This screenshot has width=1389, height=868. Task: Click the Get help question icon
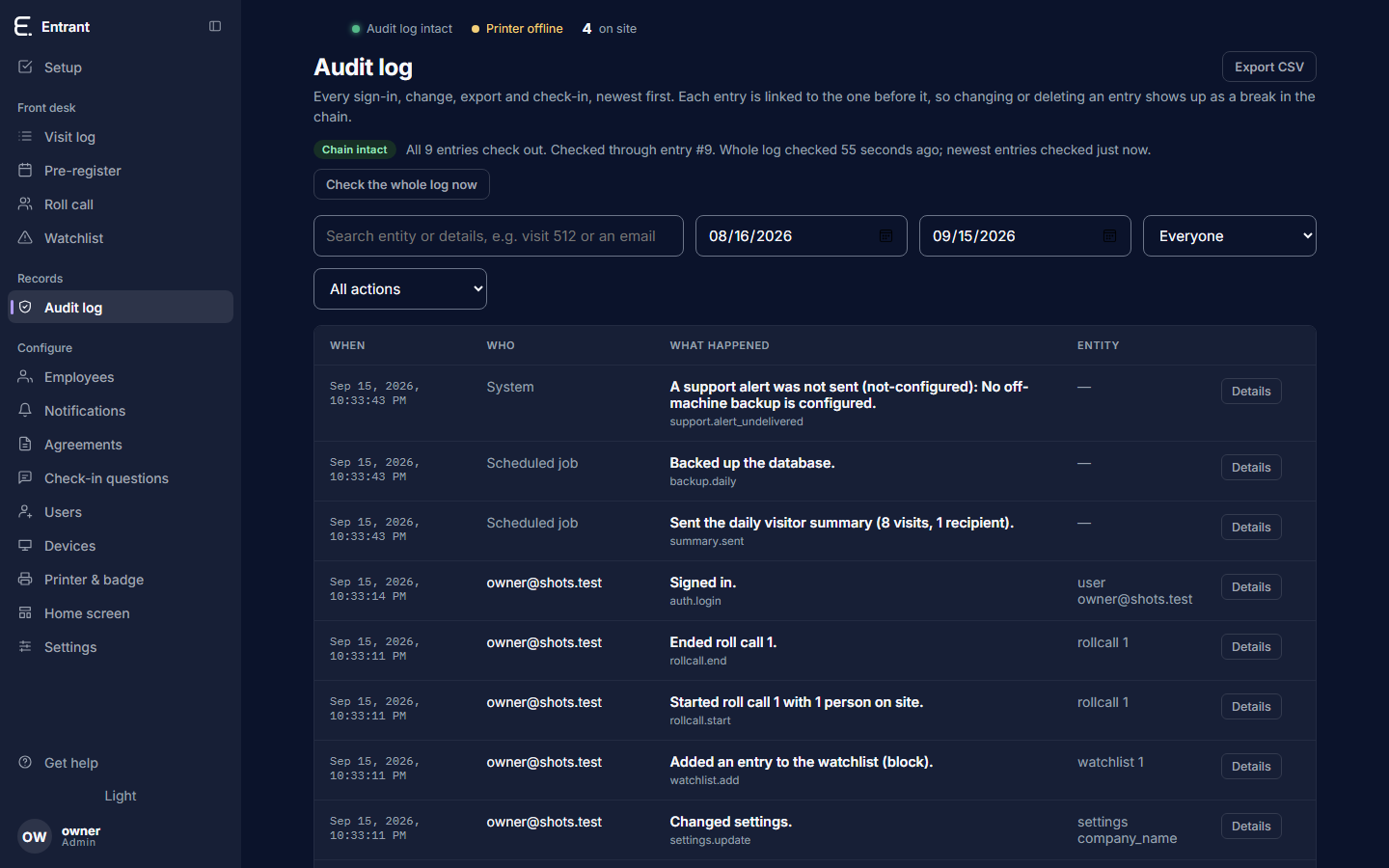point(25,762)
